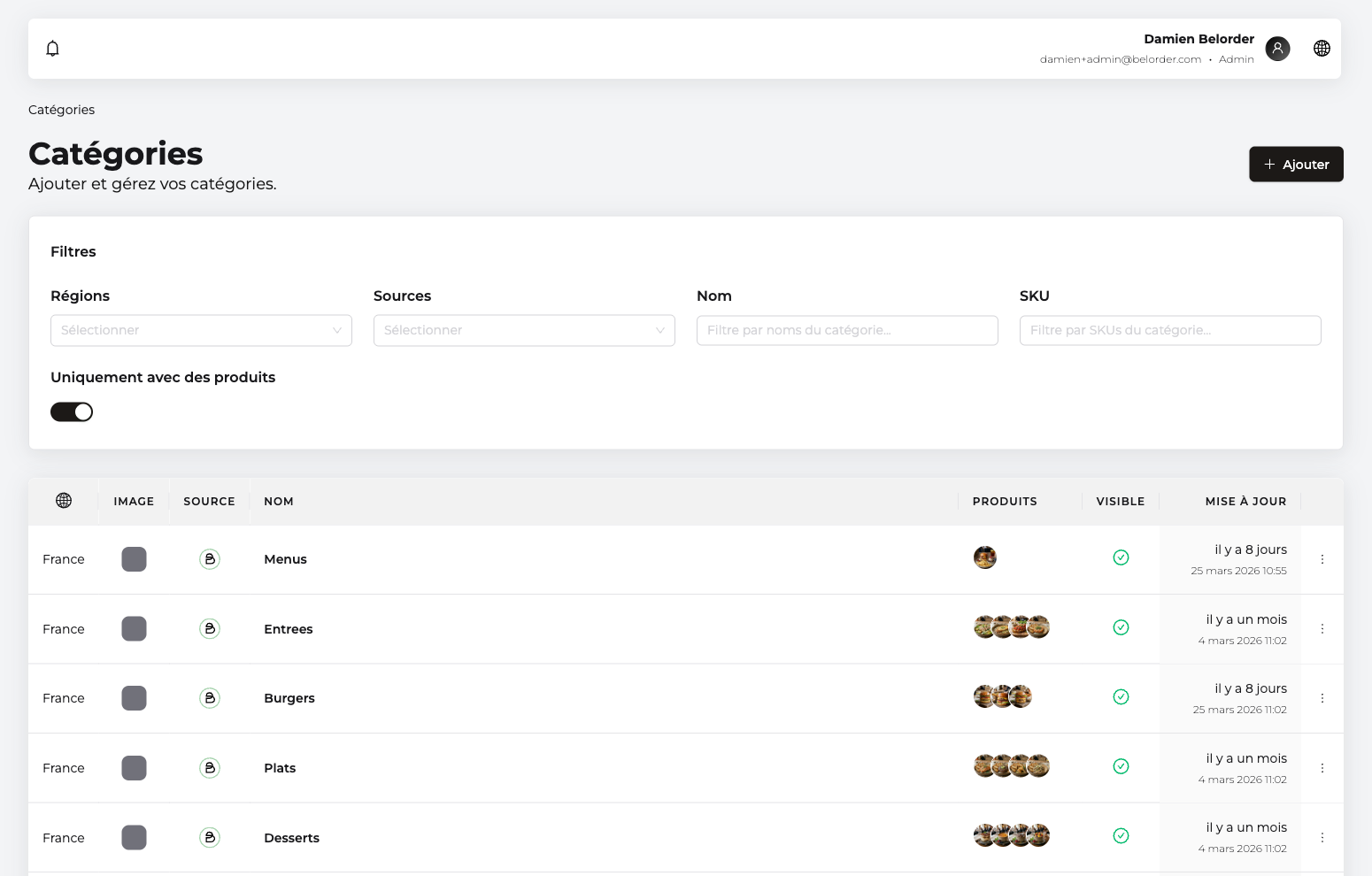Click the Damien Belorder user name
Image resolution: width=1372 pixels, height=876 pixels.
[1199, 39]
